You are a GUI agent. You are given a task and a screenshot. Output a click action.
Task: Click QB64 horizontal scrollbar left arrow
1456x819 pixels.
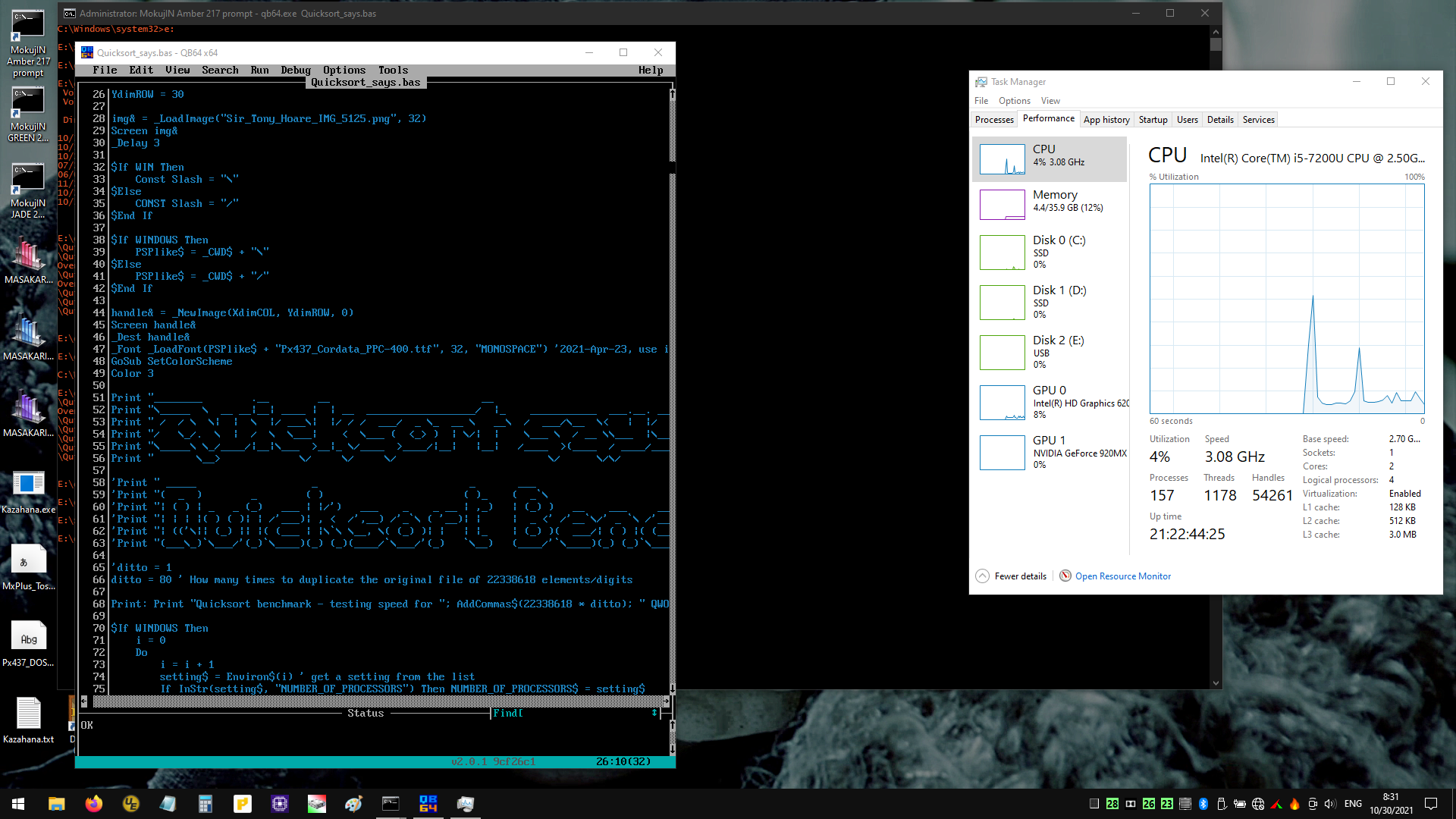(84, 701)
